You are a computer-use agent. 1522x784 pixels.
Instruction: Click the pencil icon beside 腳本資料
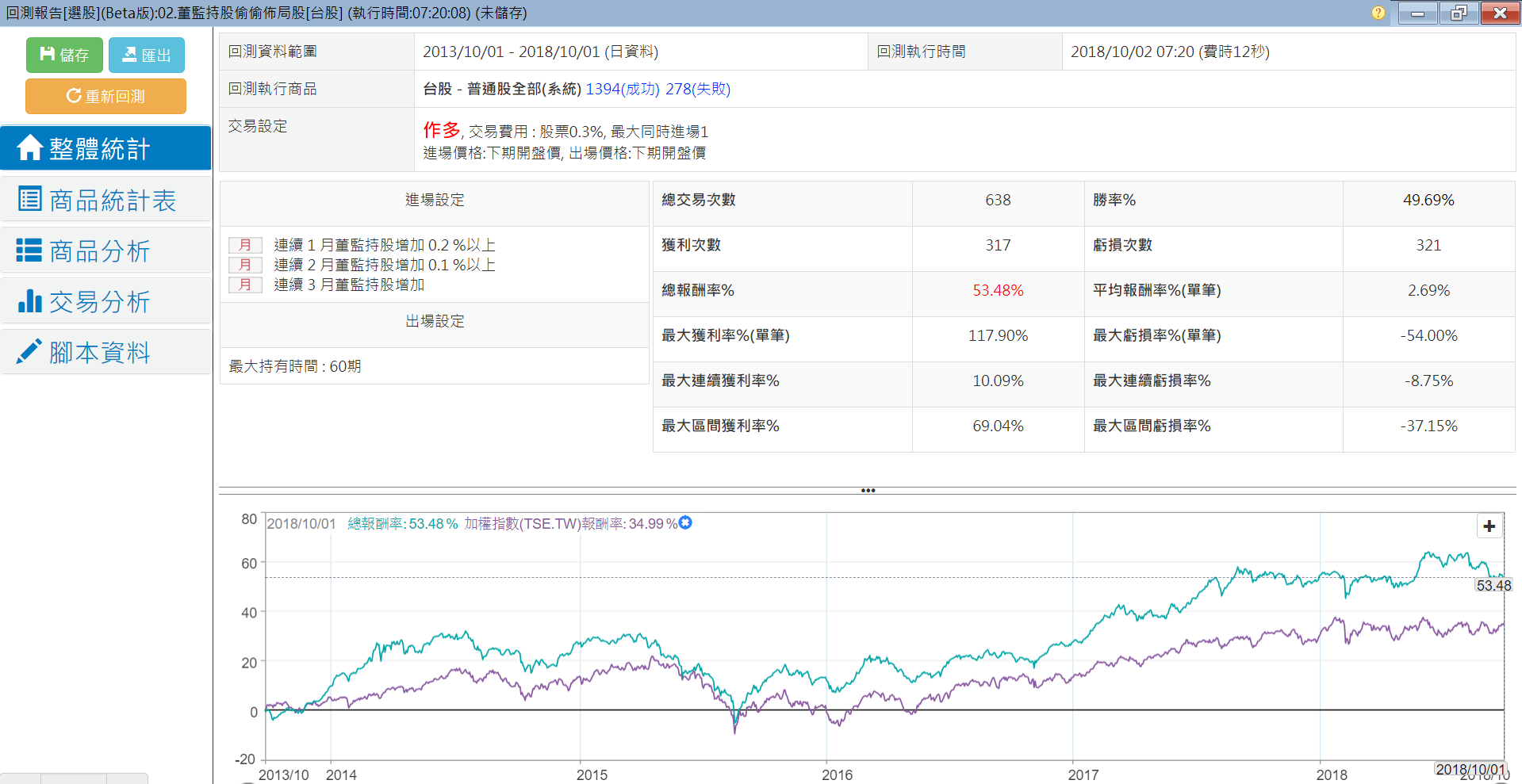coord(29,351)
